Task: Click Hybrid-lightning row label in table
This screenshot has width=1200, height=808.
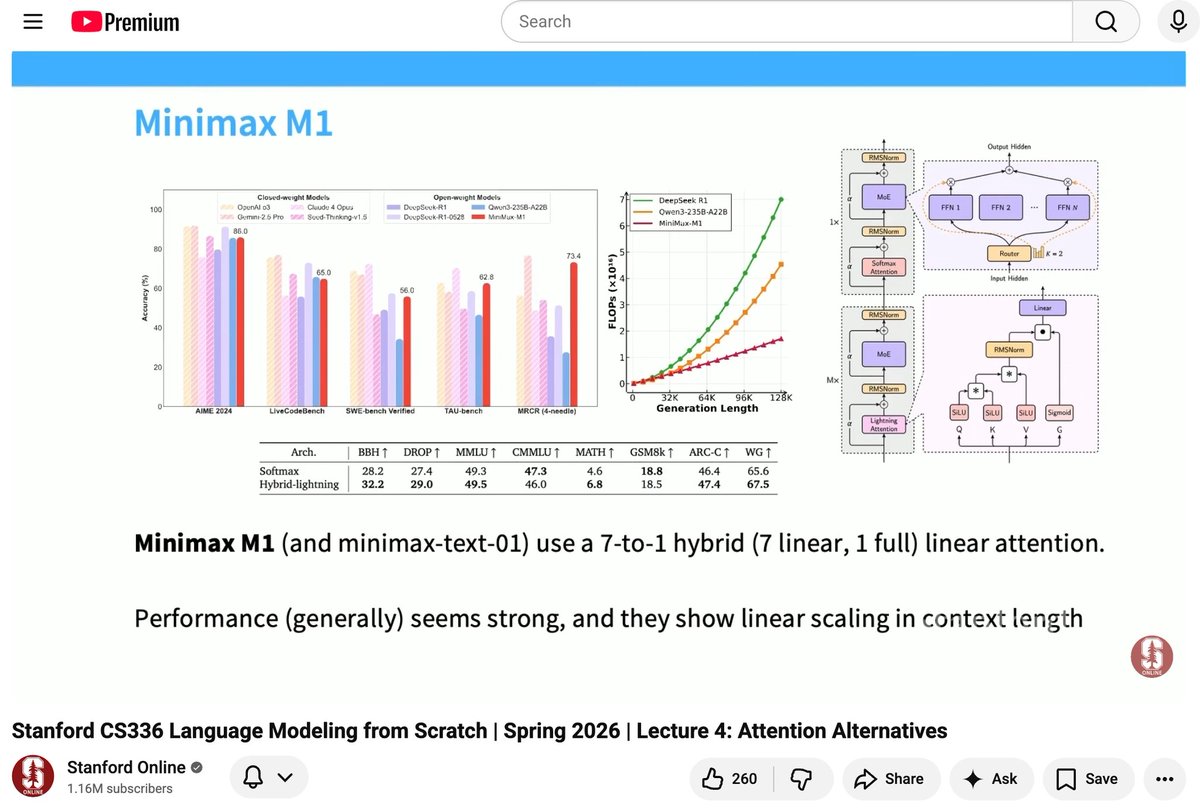Action: (299, 485)
